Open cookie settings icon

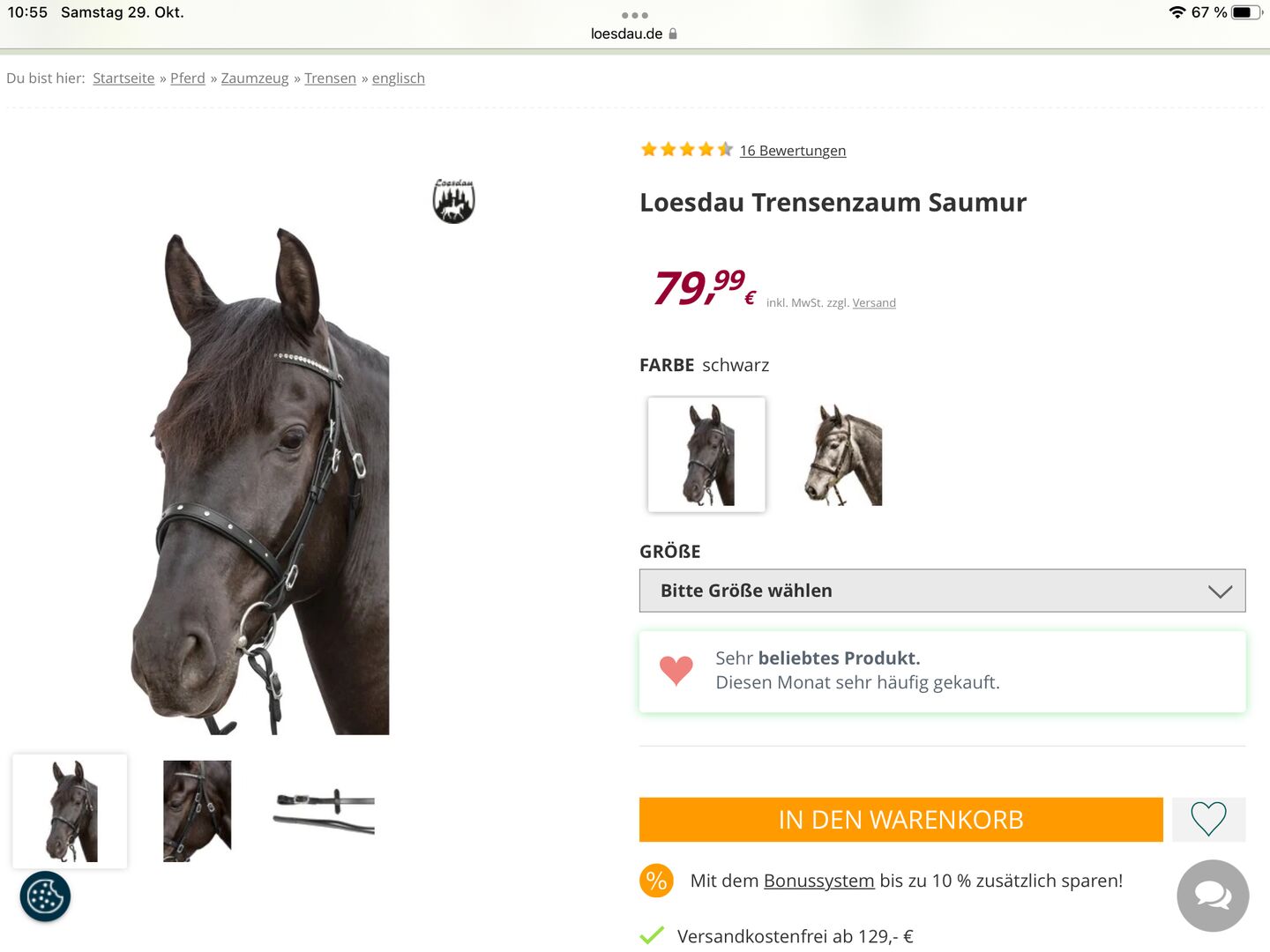pos(45,896)
